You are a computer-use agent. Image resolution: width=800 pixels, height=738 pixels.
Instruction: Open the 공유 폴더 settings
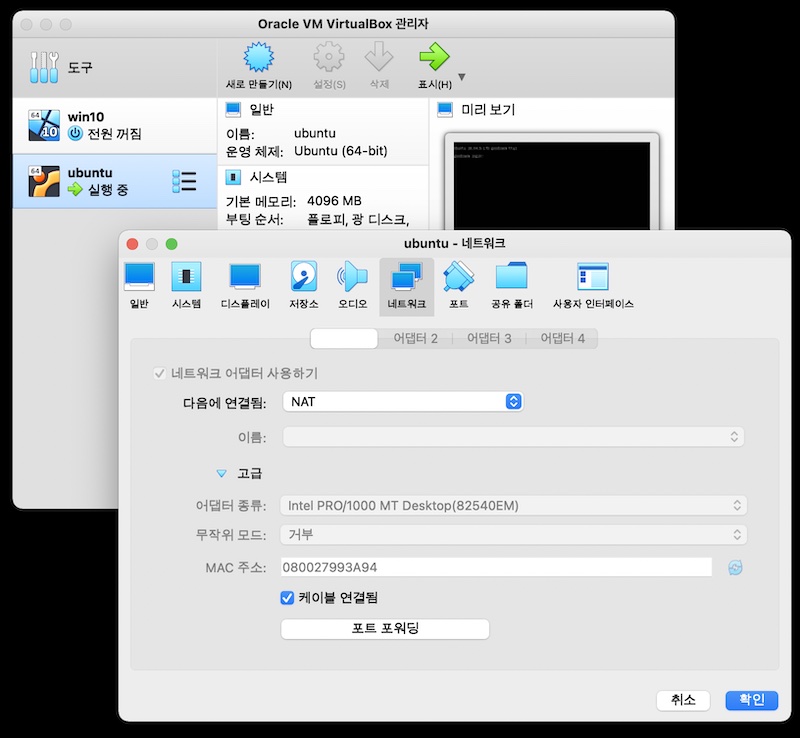[x=512, y=286]
